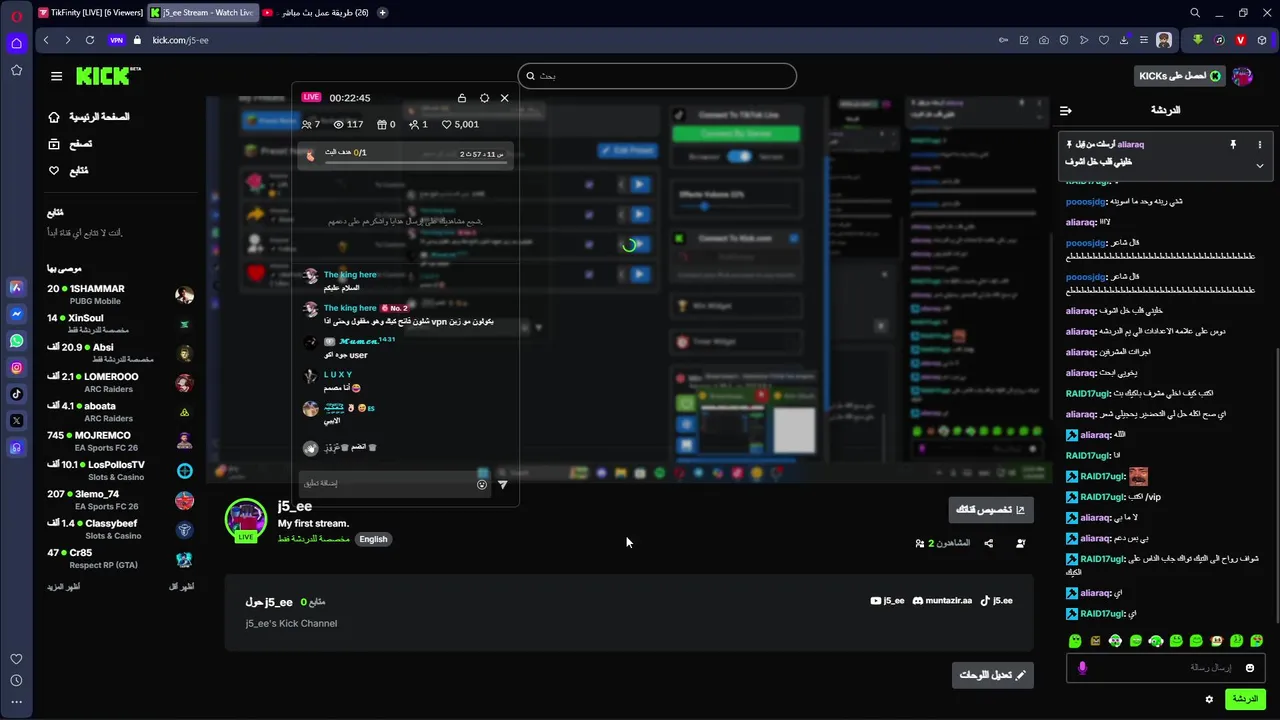
Task: Open Classybeef recommended channel
Action: point(120,529)
